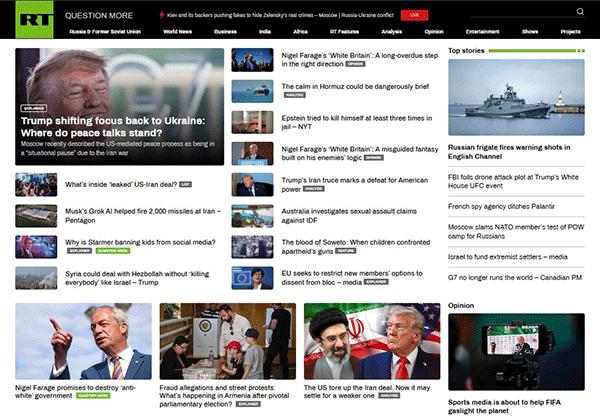Click the Nigel Farage pointing photo card
Image resolution: width=600 pixels, height=418 pixels.
pos(83,341)
